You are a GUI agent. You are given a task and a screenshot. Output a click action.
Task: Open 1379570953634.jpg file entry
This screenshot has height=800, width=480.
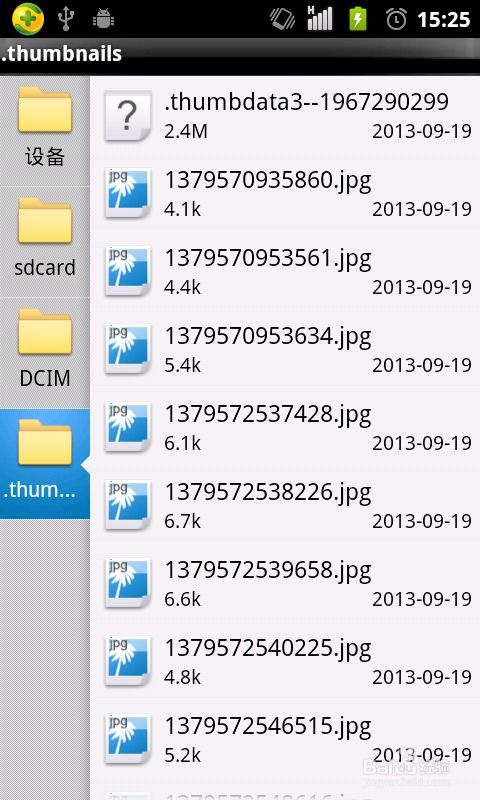click(x=285, y=349)
